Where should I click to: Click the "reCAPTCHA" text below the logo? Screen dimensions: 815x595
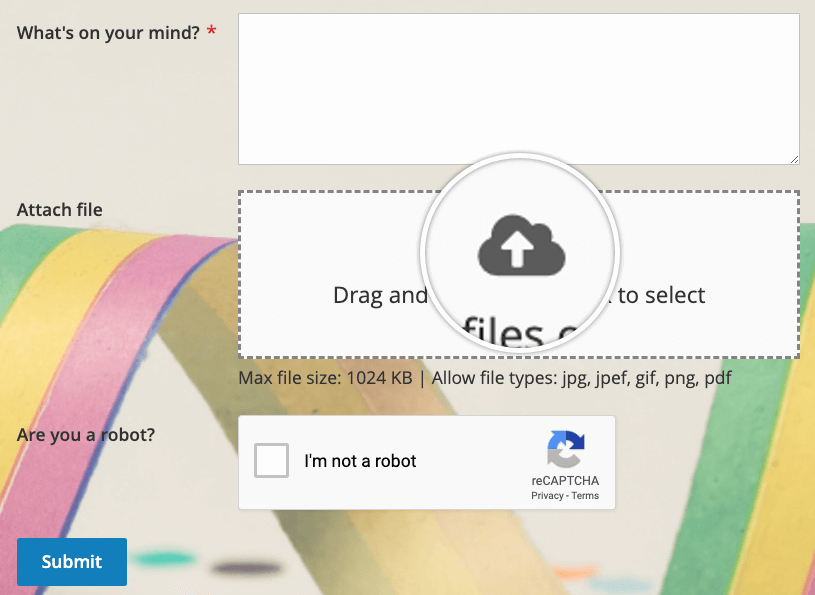[565, 481]
